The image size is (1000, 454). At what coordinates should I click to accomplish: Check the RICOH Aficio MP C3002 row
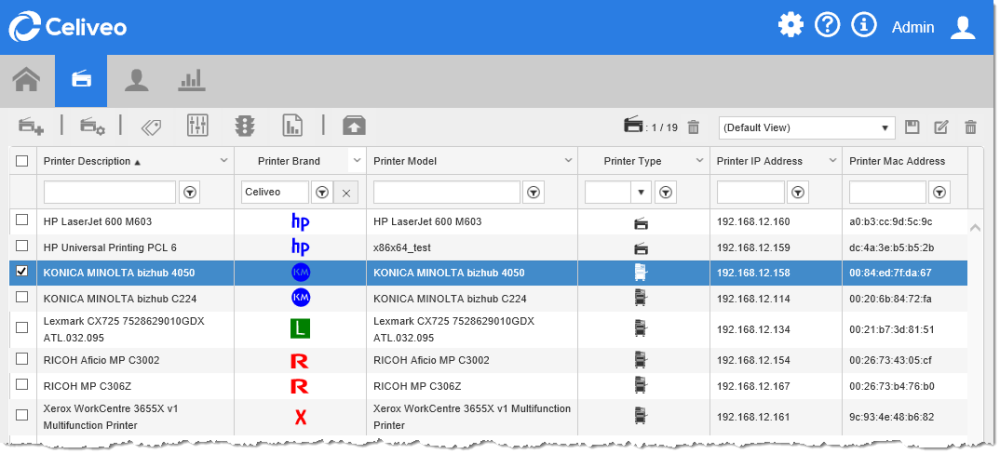pos(22,359)
